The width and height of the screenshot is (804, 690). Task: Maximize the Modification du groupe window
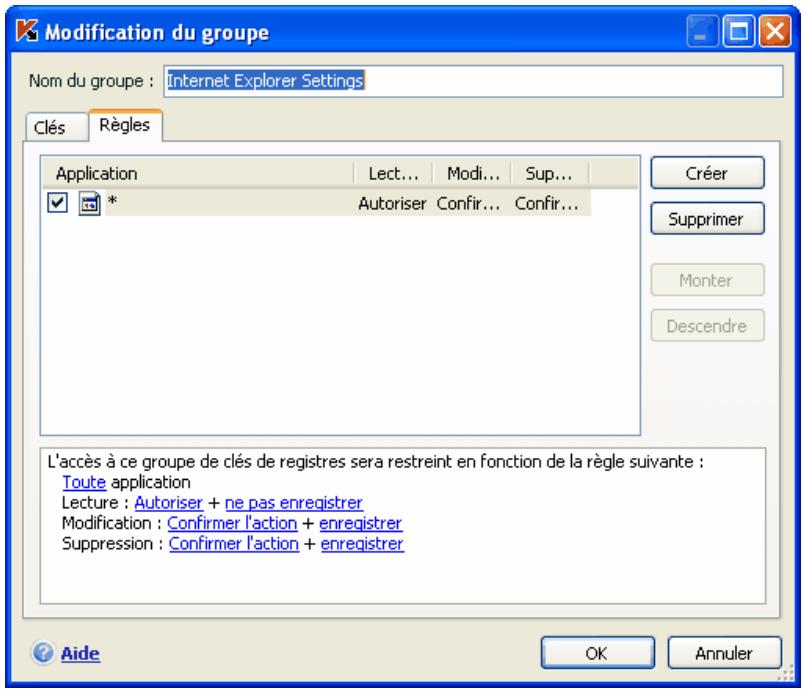tap(739, 31)
